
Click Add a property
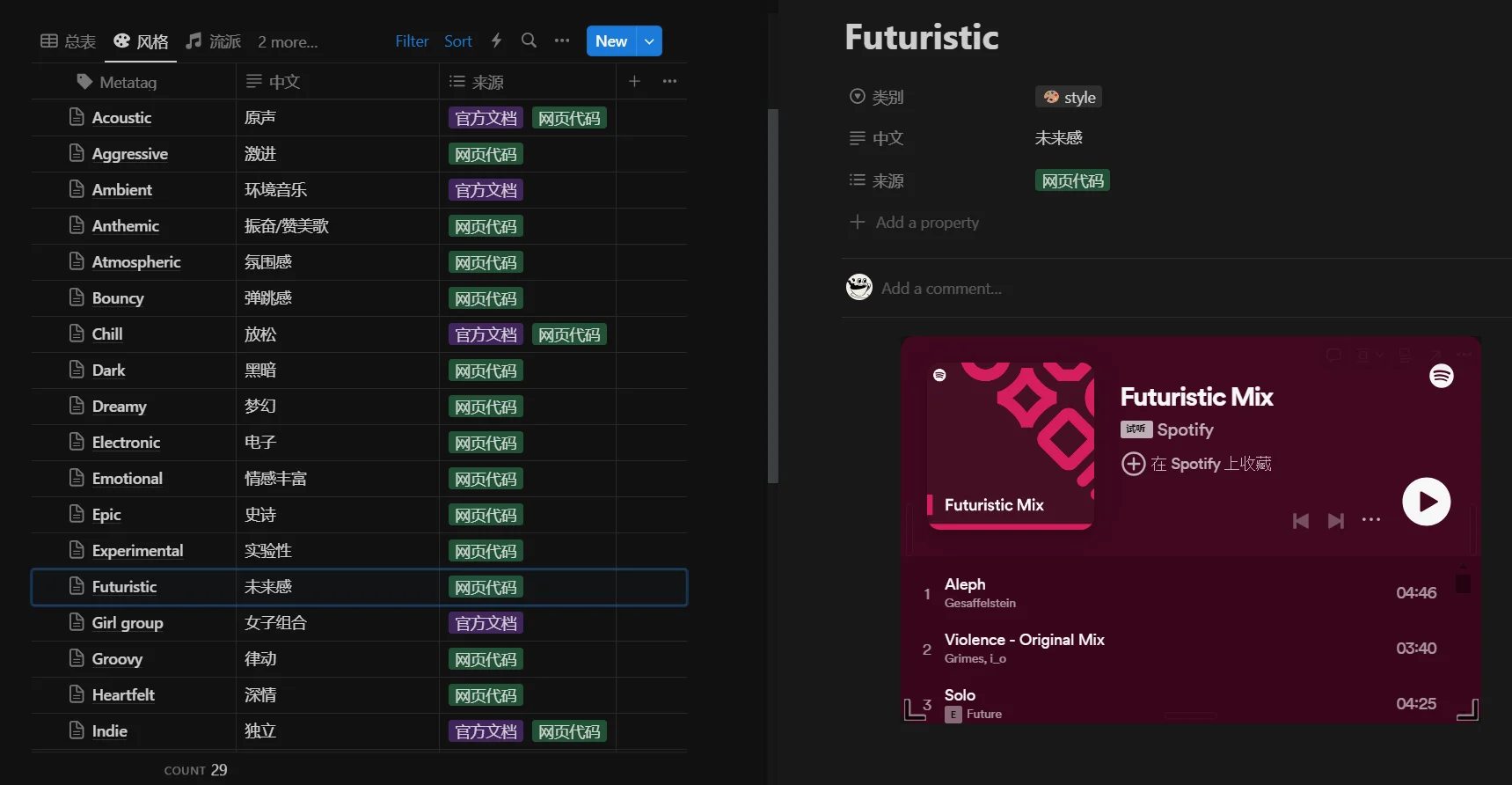click(915, 223)
